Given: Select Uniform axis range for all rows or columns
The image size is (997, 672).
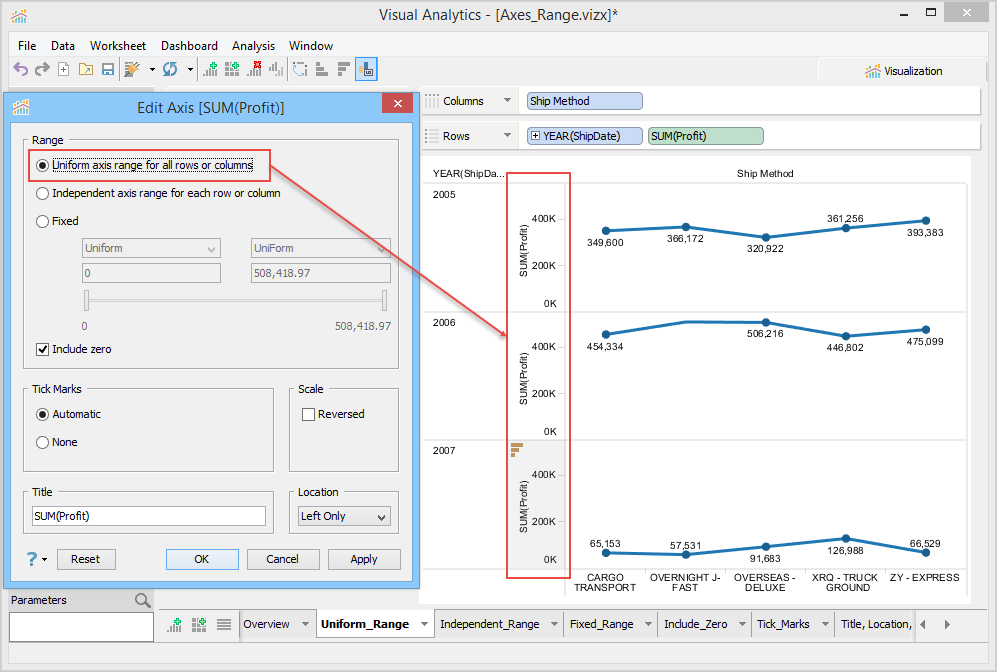Looking at the screenshot, I should click(x=43, y=165).
